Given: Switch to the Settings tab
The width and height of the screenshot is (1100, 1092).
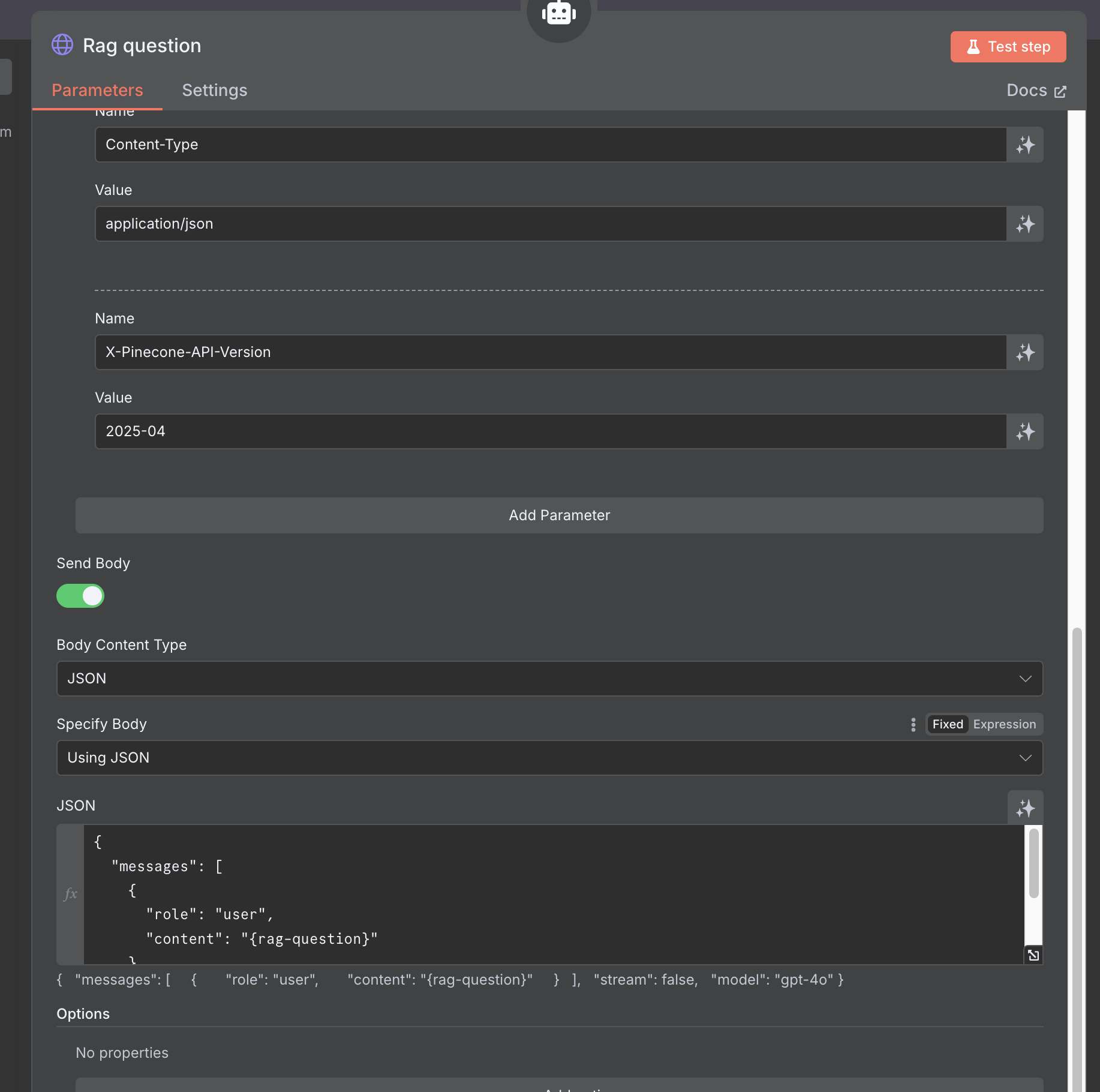Looking at the screenshot, I should [x=215, y=90].
